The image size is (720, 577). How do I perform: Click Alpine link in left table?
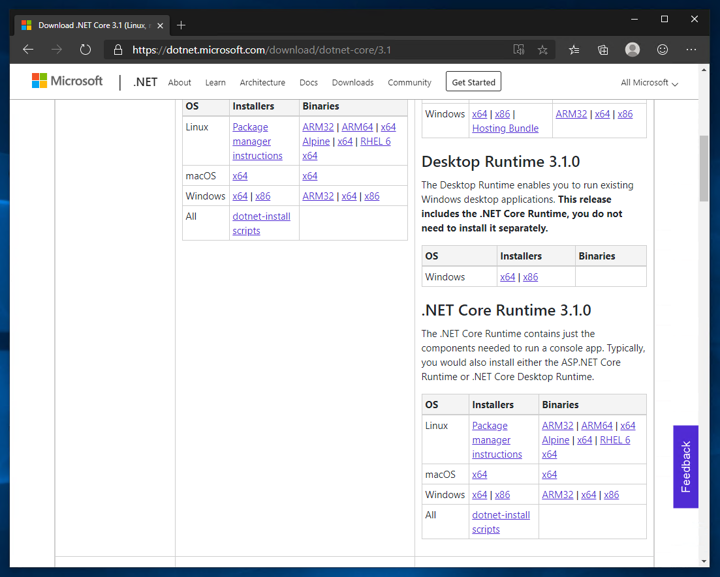point(316,141)
